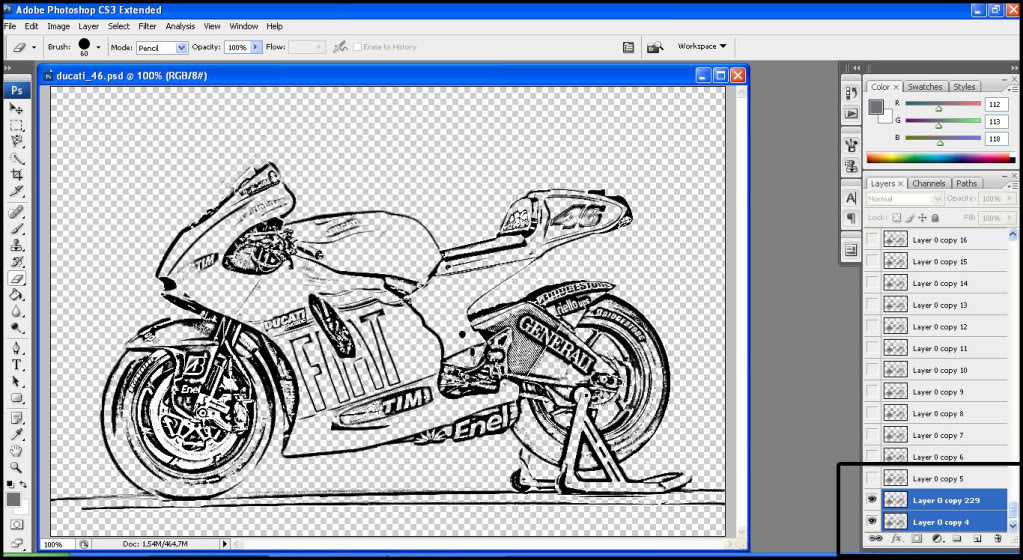The image size is (1023, 560).
Task: Open the Opacity slider arrow in options bar
Action: pos(256,47)
